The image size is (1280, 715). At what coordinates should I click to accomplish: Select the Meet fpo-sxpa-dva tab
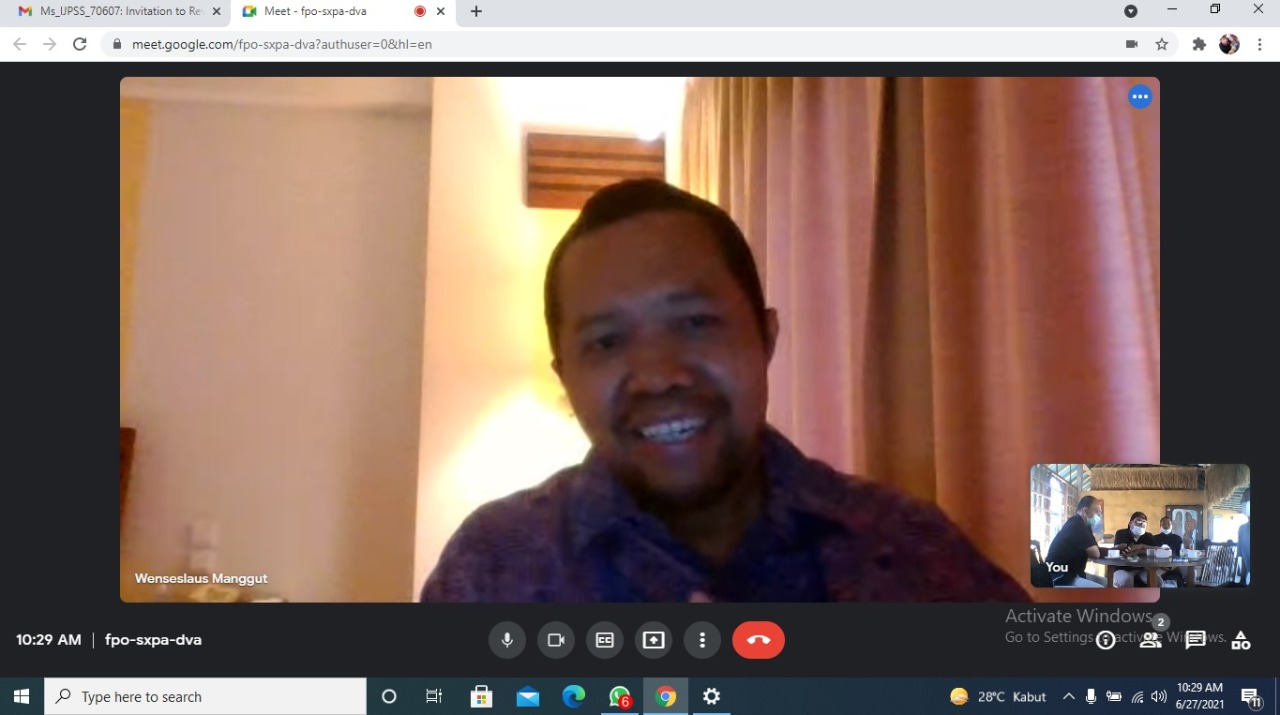click(330, 11)
